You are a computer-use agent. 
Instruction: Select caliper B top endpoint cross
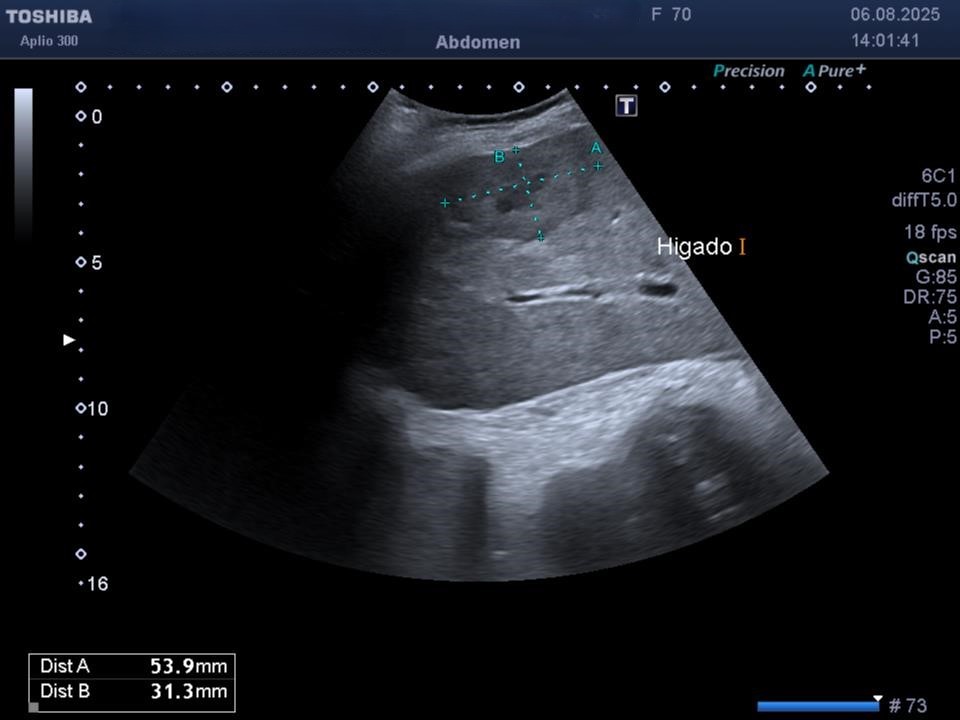click(x=516, y=150)
